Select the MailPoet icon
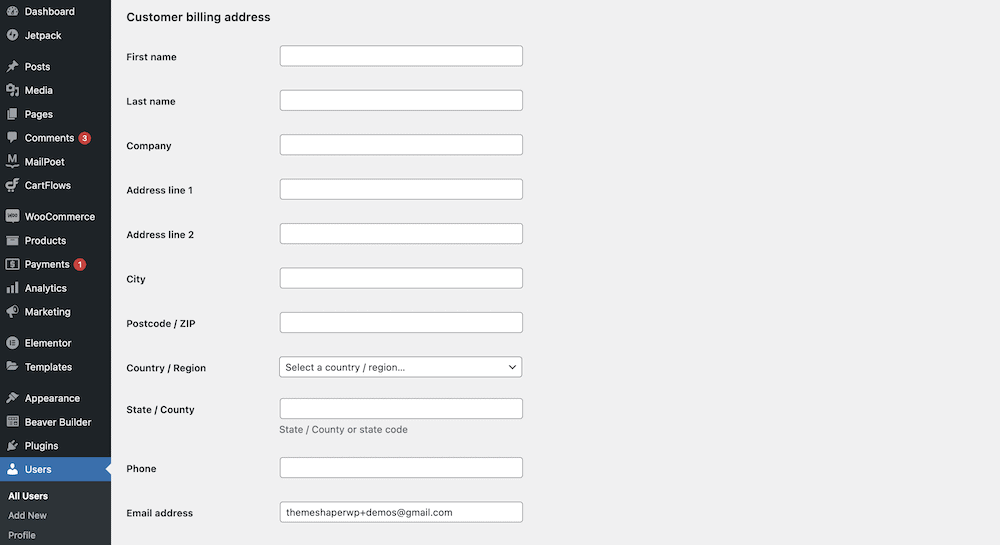Screen dimensions: 1000x545 click(12, 161)
